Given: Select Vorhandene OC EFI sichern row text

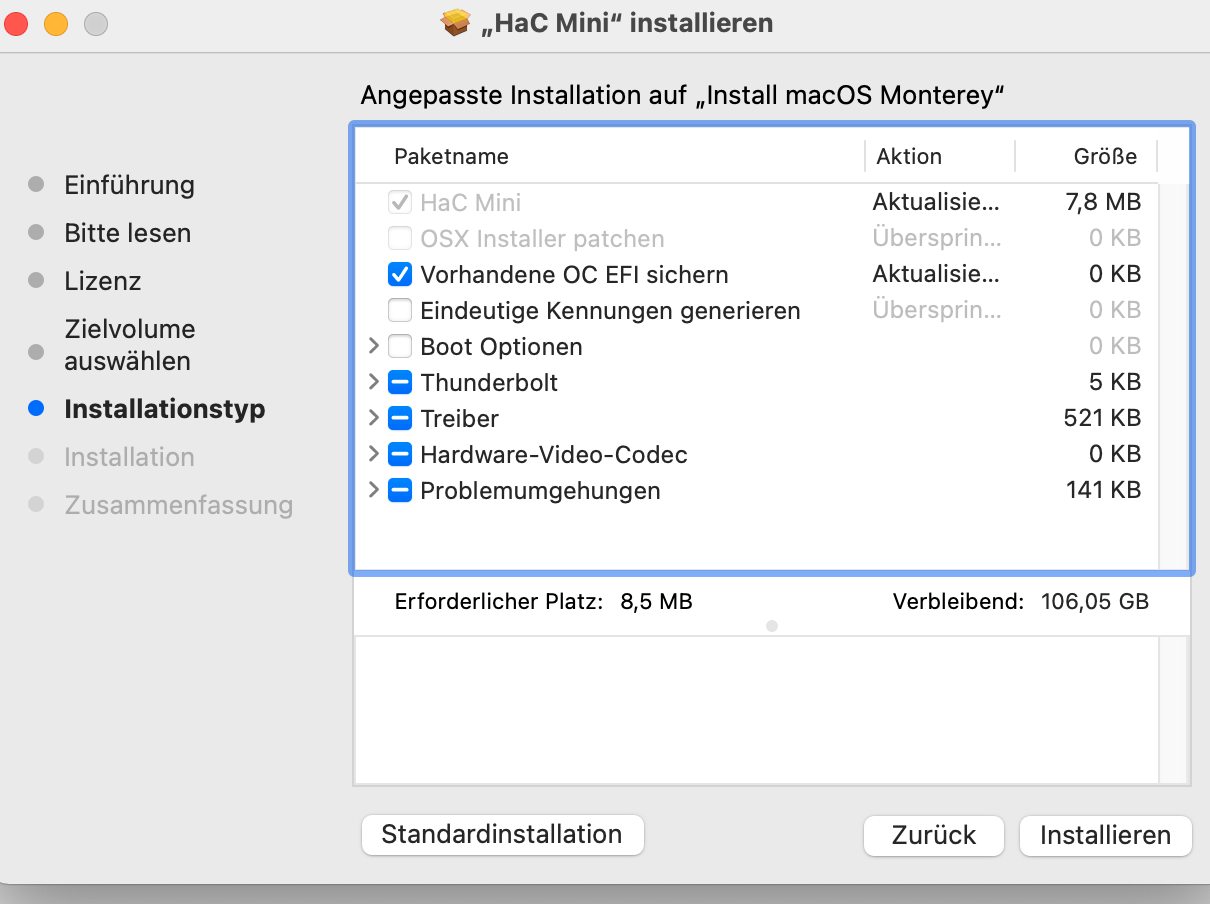Looking at the screenshot, I should [x=574, y=275].
